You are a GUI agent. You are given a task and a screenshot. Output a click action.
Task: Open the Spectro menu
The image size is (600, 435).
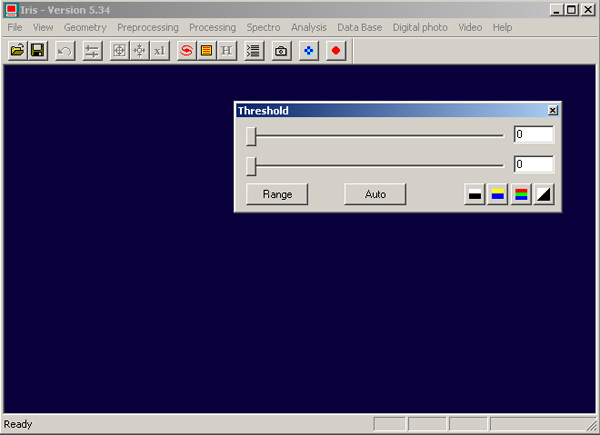click(263, 28)
